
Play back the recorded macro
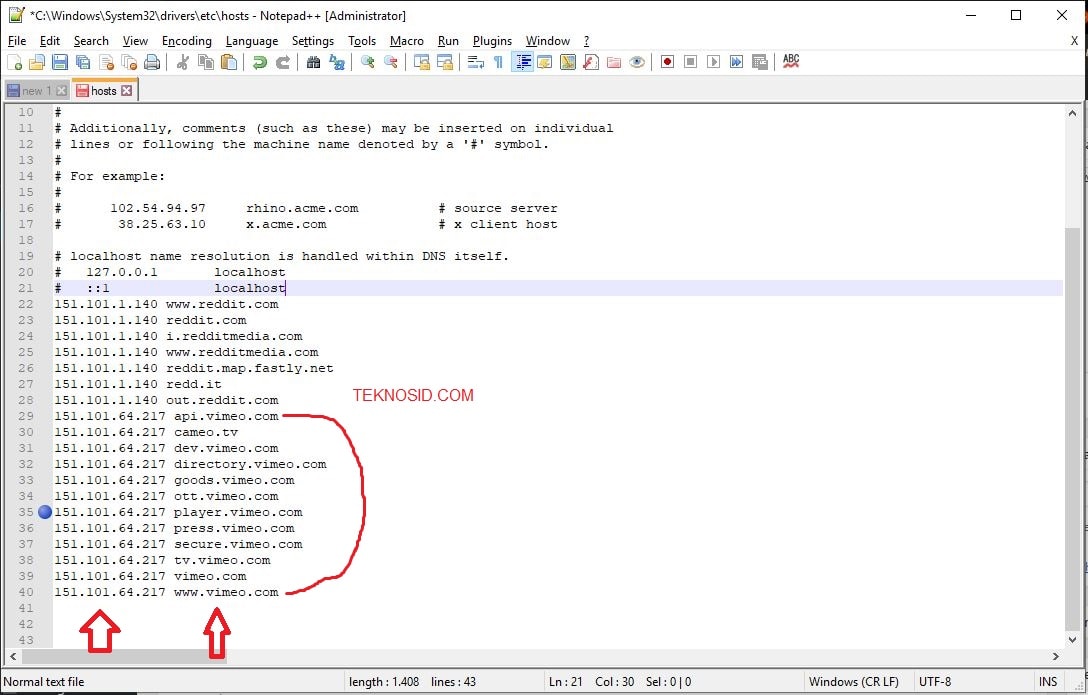click(713, 62)
